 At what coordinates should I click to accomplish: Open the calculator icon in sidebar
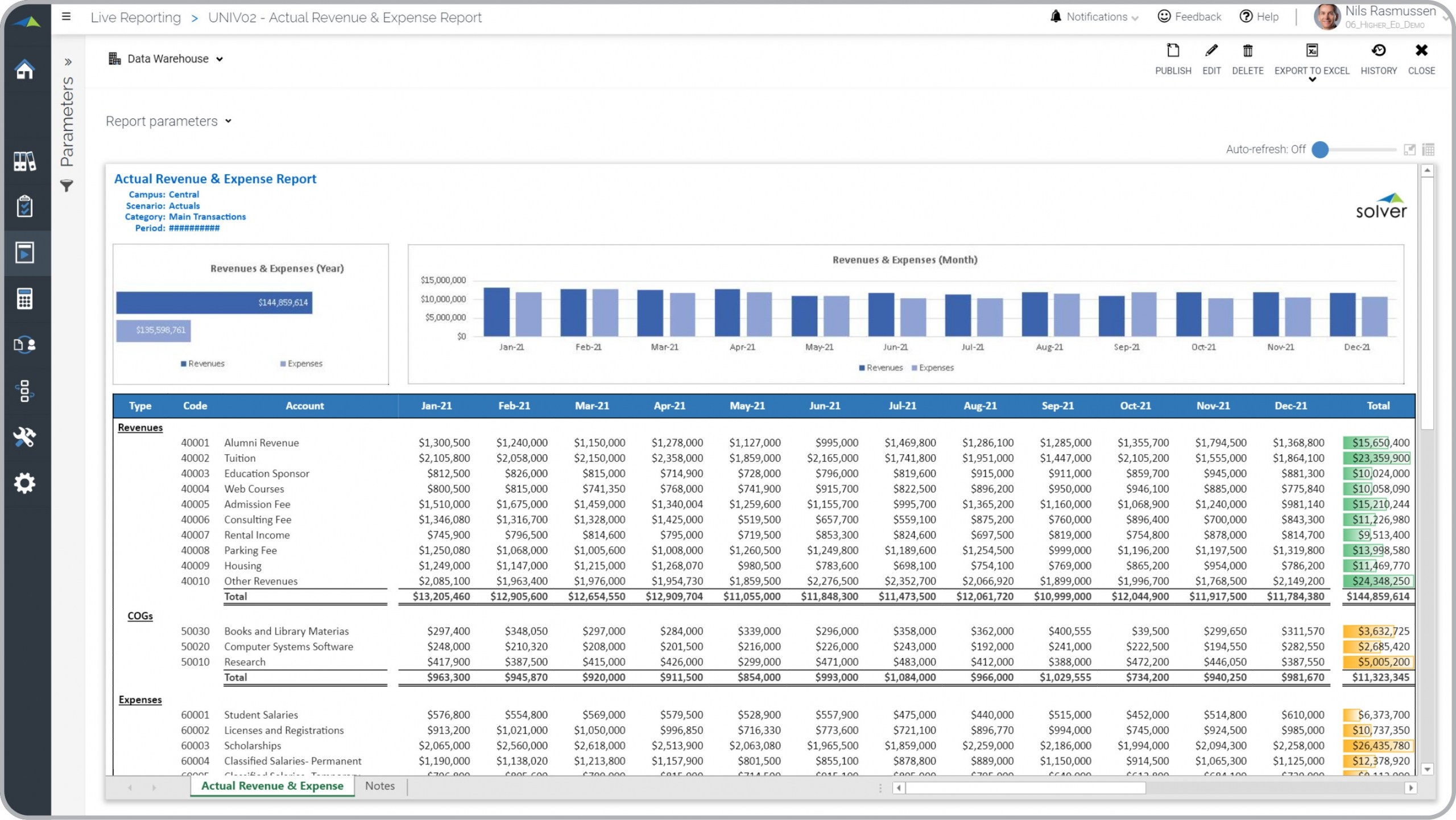24,298
